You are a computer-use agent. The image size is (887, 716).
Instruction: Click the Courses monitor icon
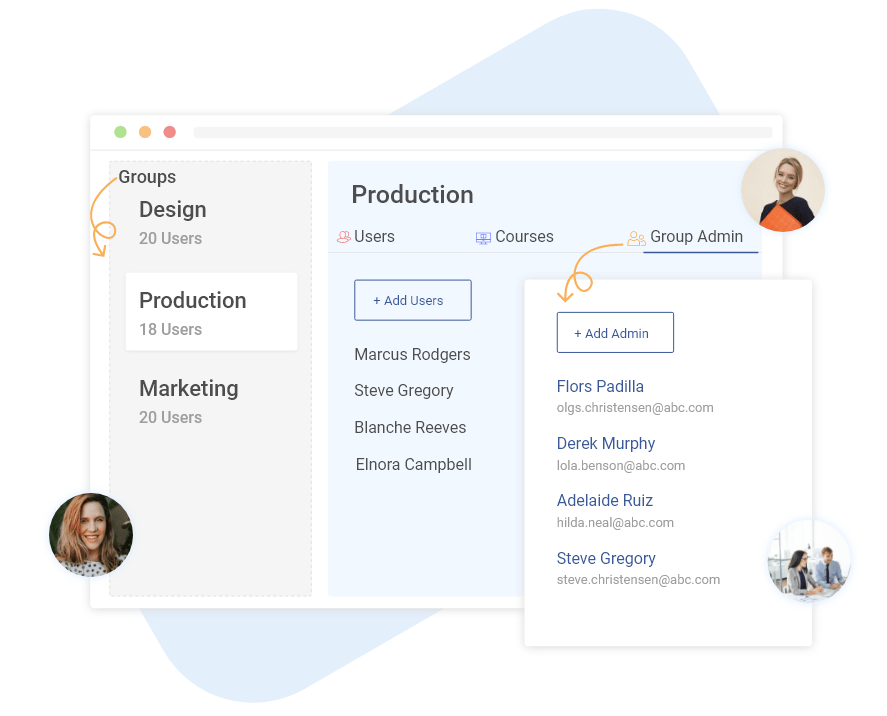(x=483, y=238)
